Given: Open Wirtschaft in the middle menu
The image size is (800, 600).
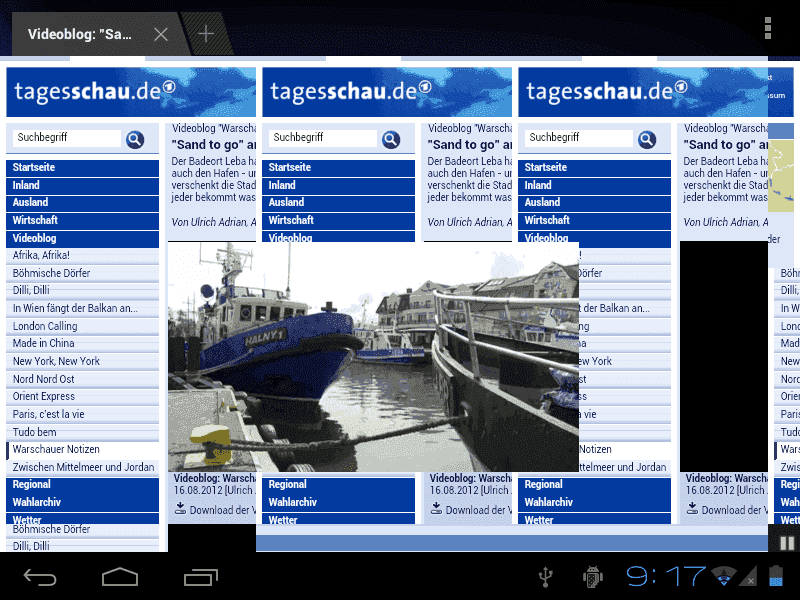Looking at the screenshot, I should point(339,220).
